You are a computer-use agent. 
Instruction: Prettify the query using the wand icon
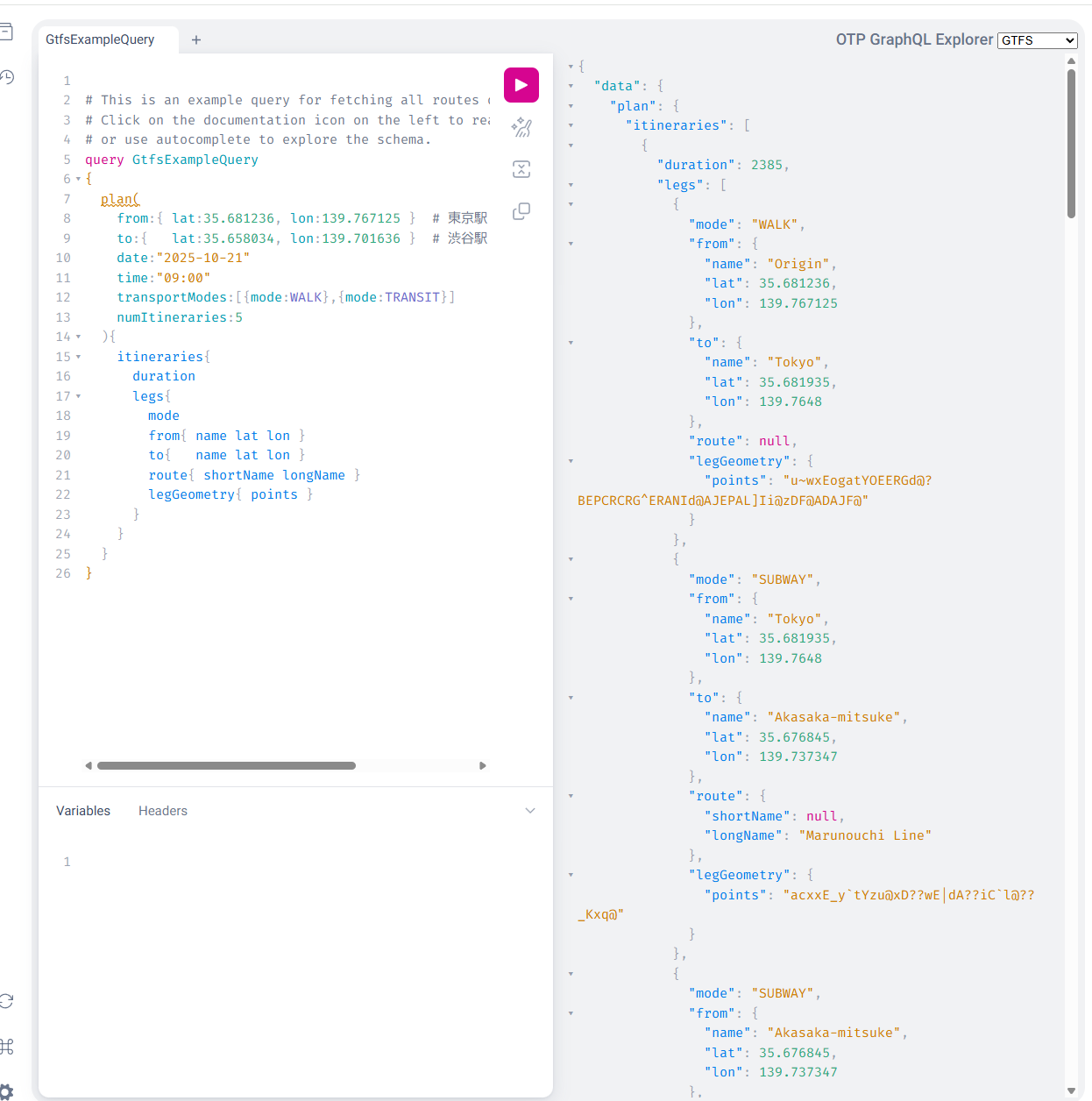[x=521, y=127]
